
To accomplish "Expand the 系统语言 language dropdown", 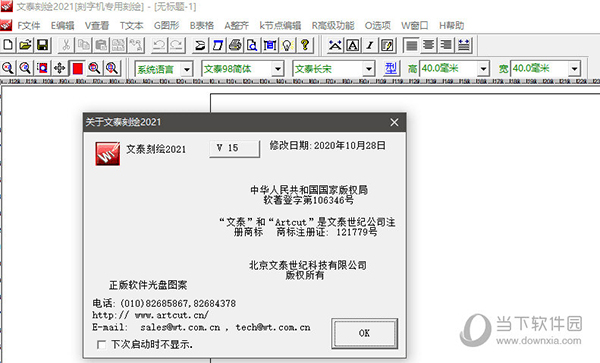I will (x=186, y=69).
